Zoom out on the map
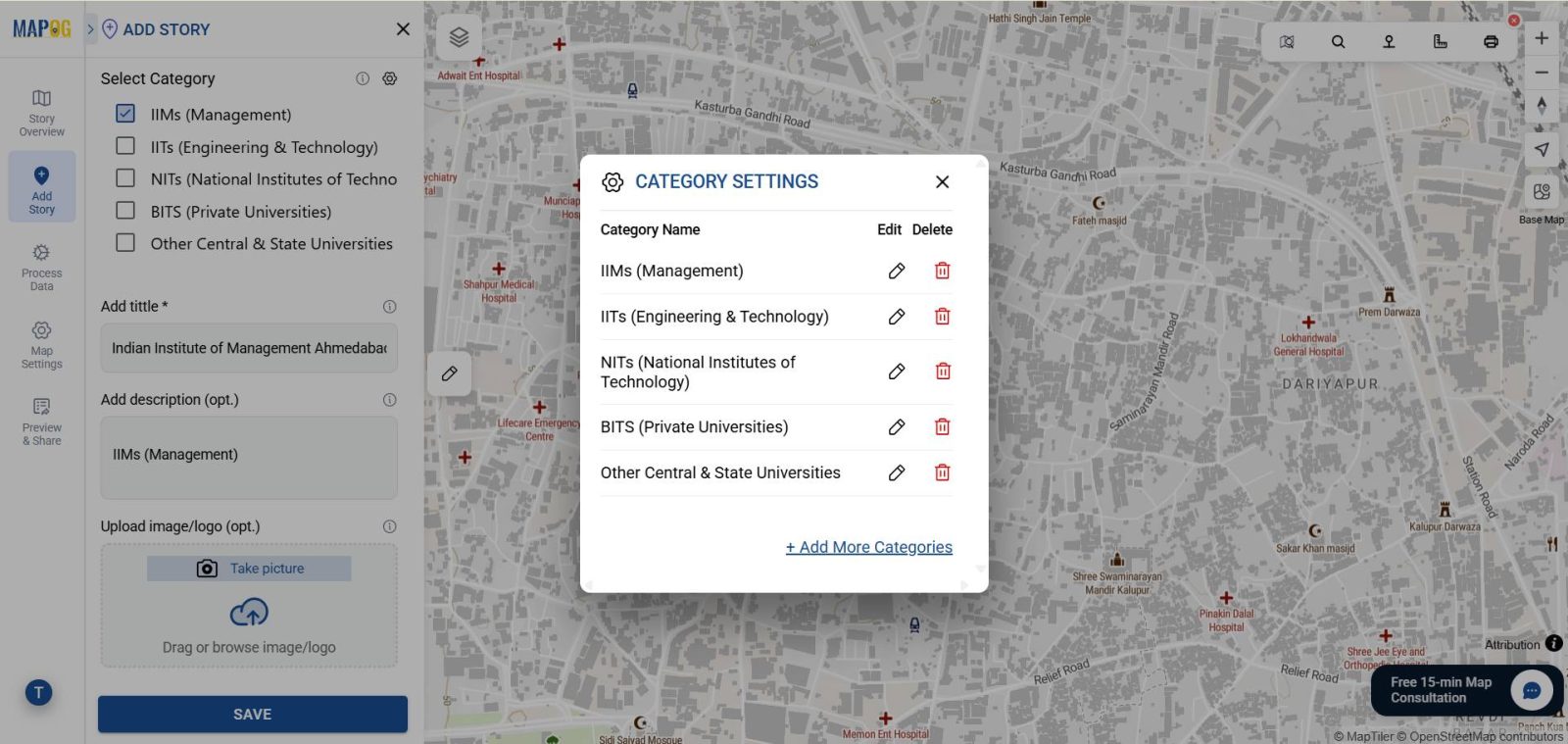This screenshot has width=1568, height=744. [1542, 73]
